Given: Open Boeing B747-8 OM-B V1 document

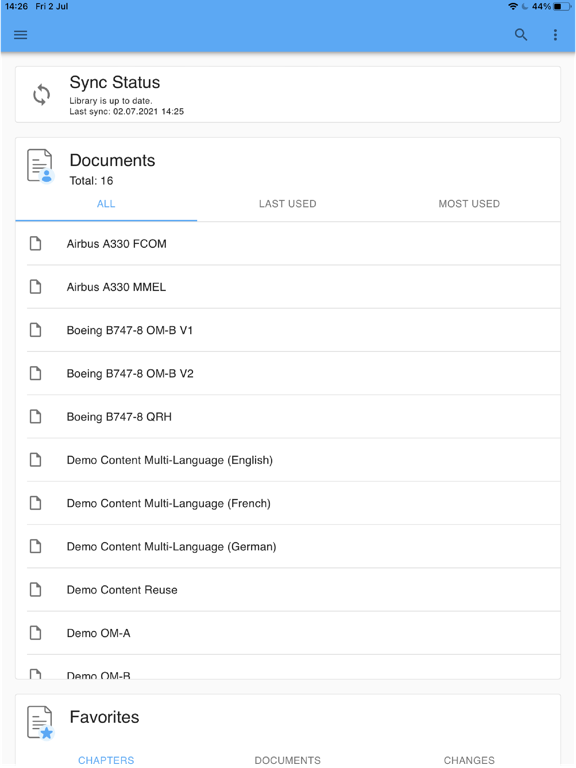Looking at the screenshot, I should pos(293,330).
